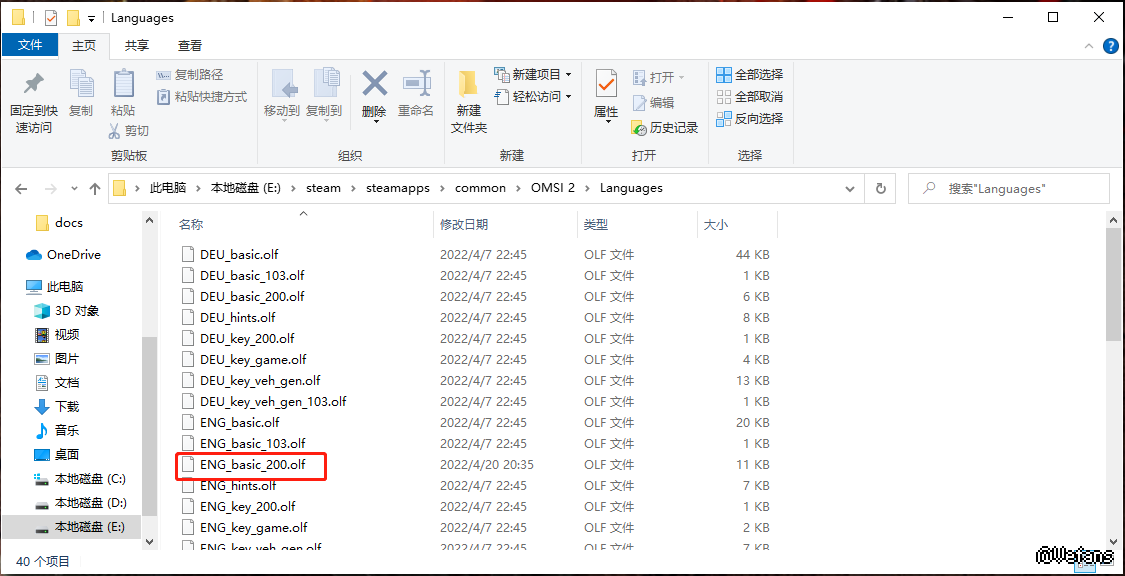Click the navigation pane scroll down arrow
1125x576 pixels.
click(150, 542)
